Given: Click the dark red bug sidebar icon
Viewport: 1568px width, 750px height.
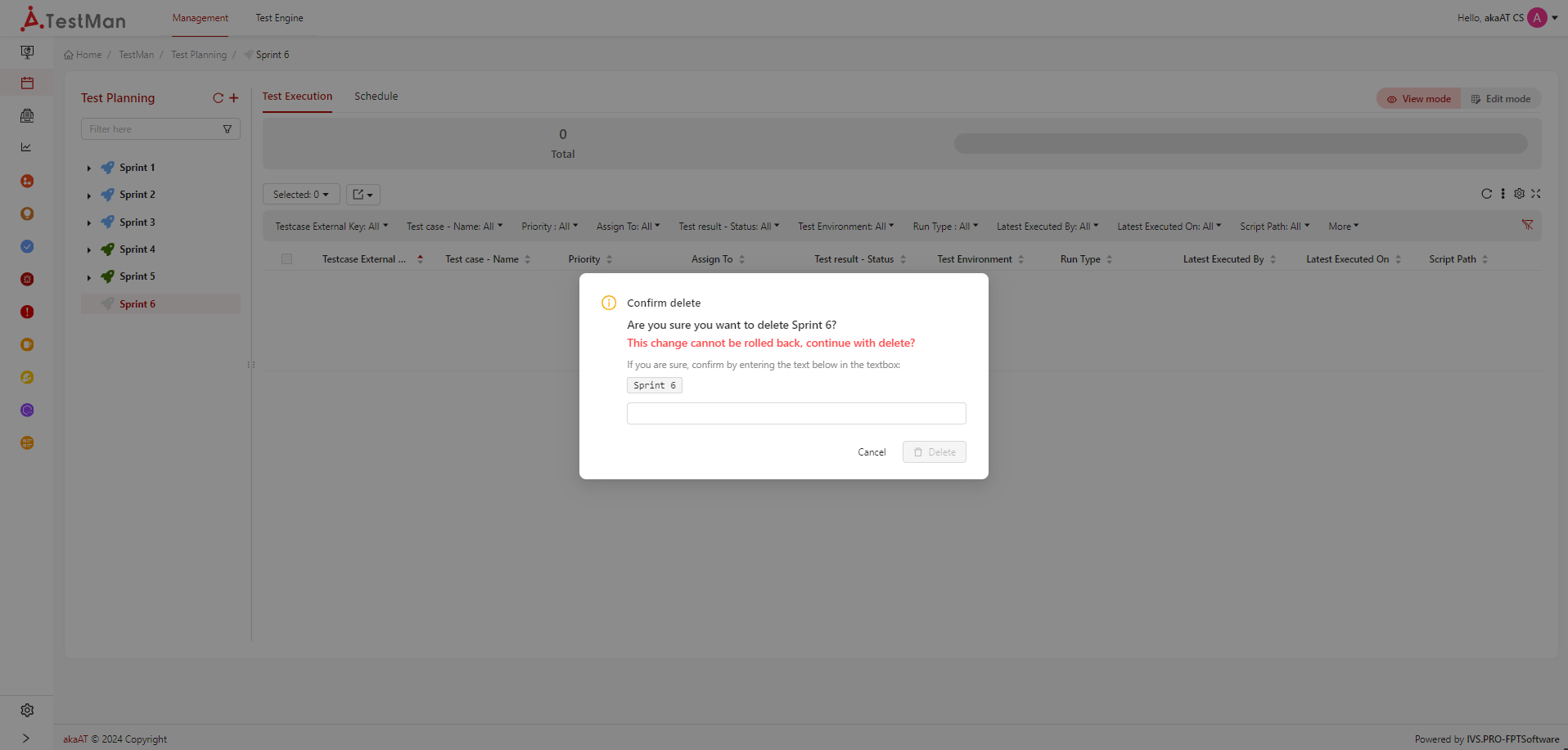Looking at the screenshot, I should pos(27,279).
